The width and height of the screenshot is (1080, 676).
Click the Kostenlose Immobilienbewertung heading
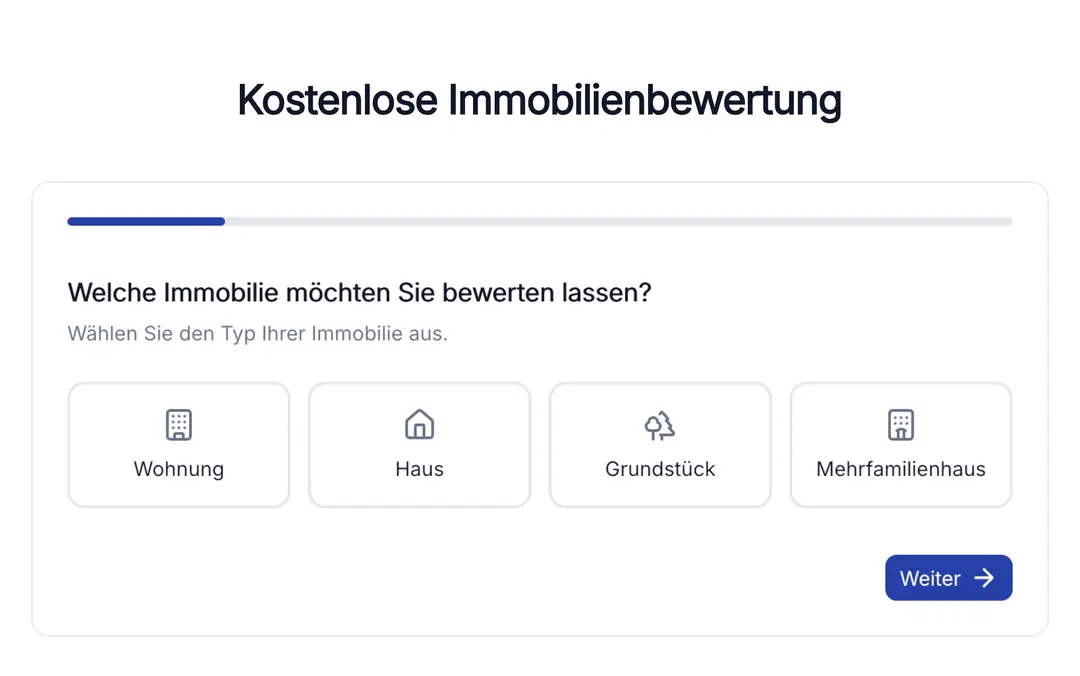pyautogui.click(x=540, y=99)
